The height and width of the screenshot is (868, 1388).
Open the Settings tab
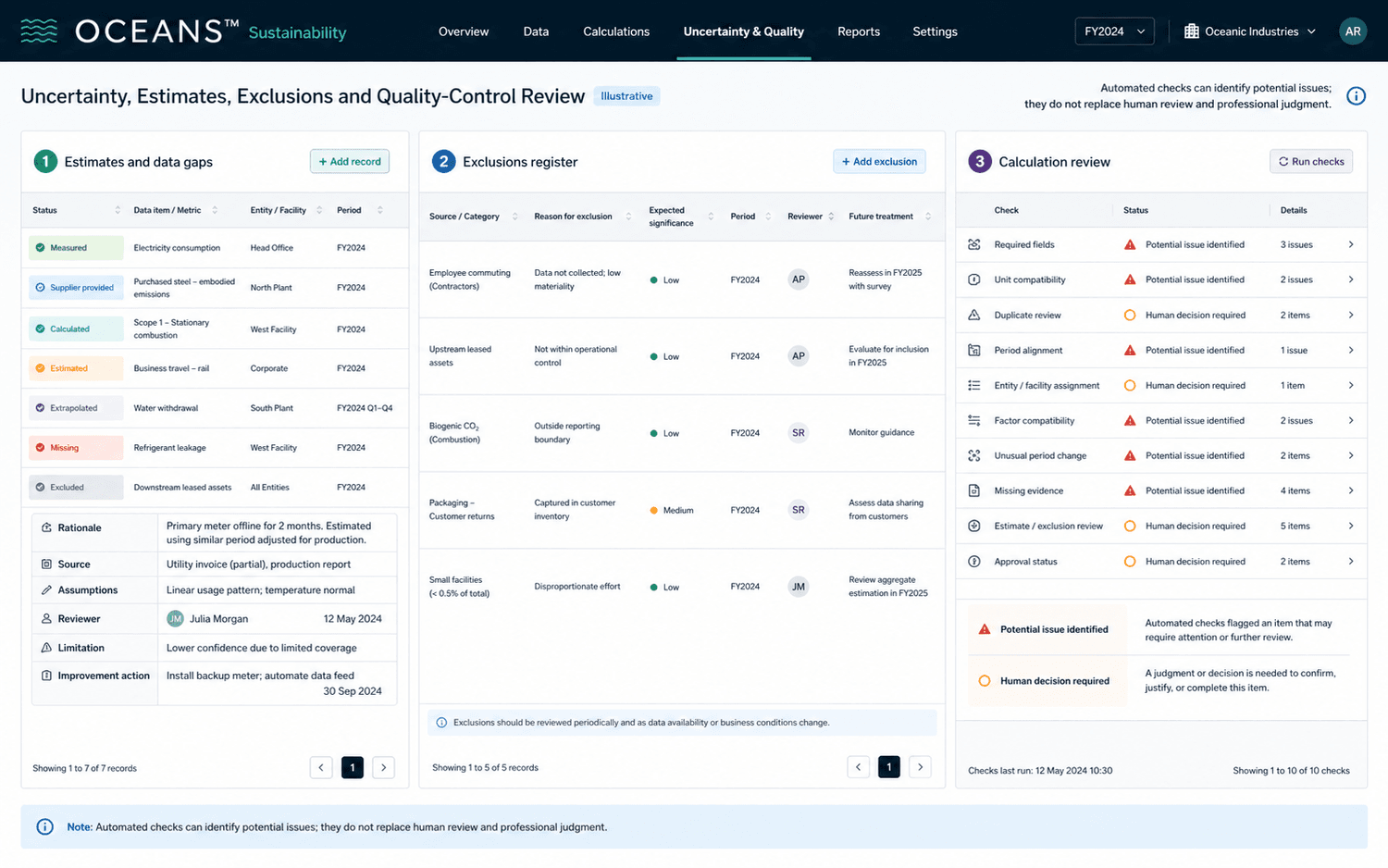[935, 31]
